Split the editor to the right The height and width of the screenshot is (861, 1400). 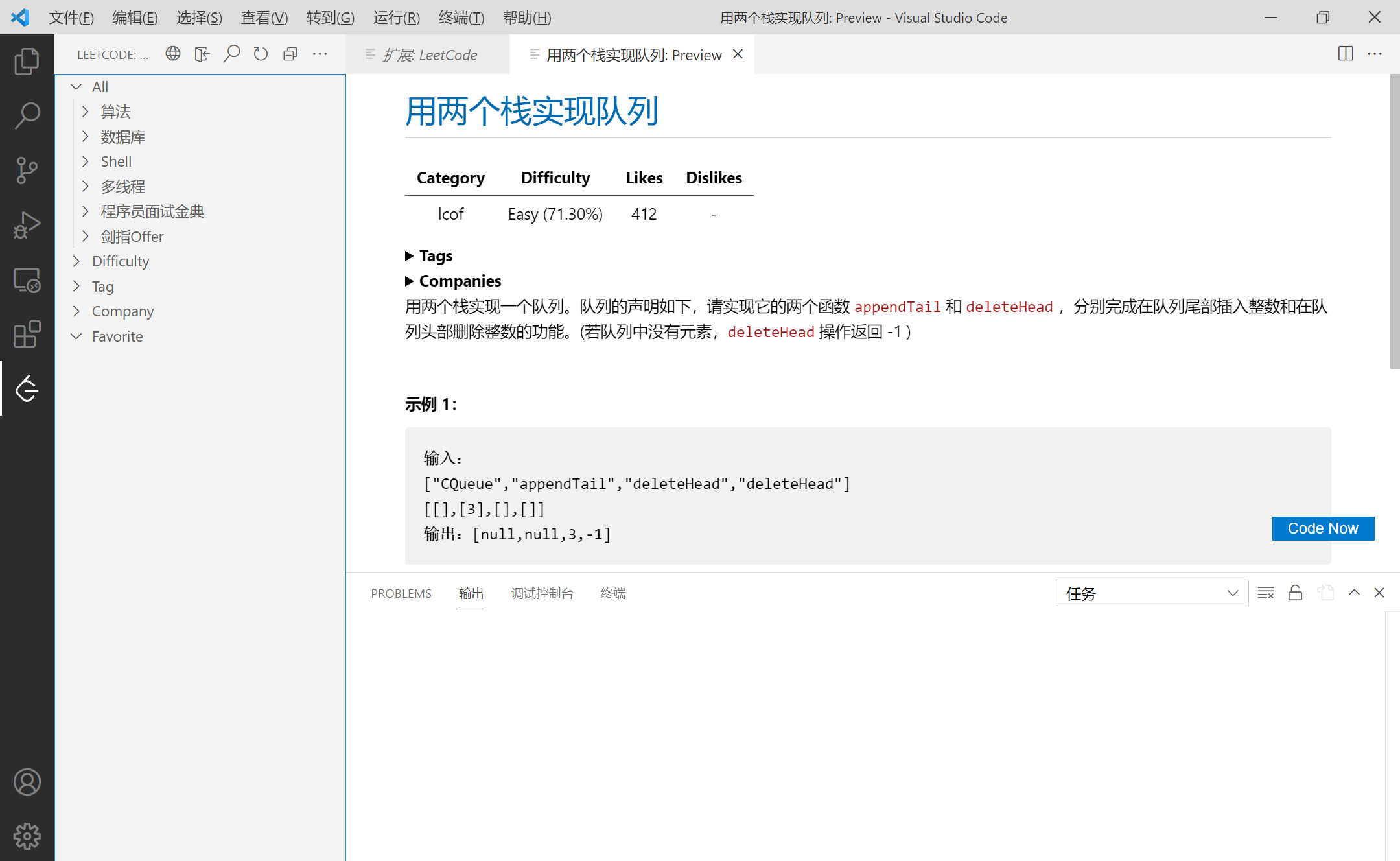click(x=1346, y=54)
